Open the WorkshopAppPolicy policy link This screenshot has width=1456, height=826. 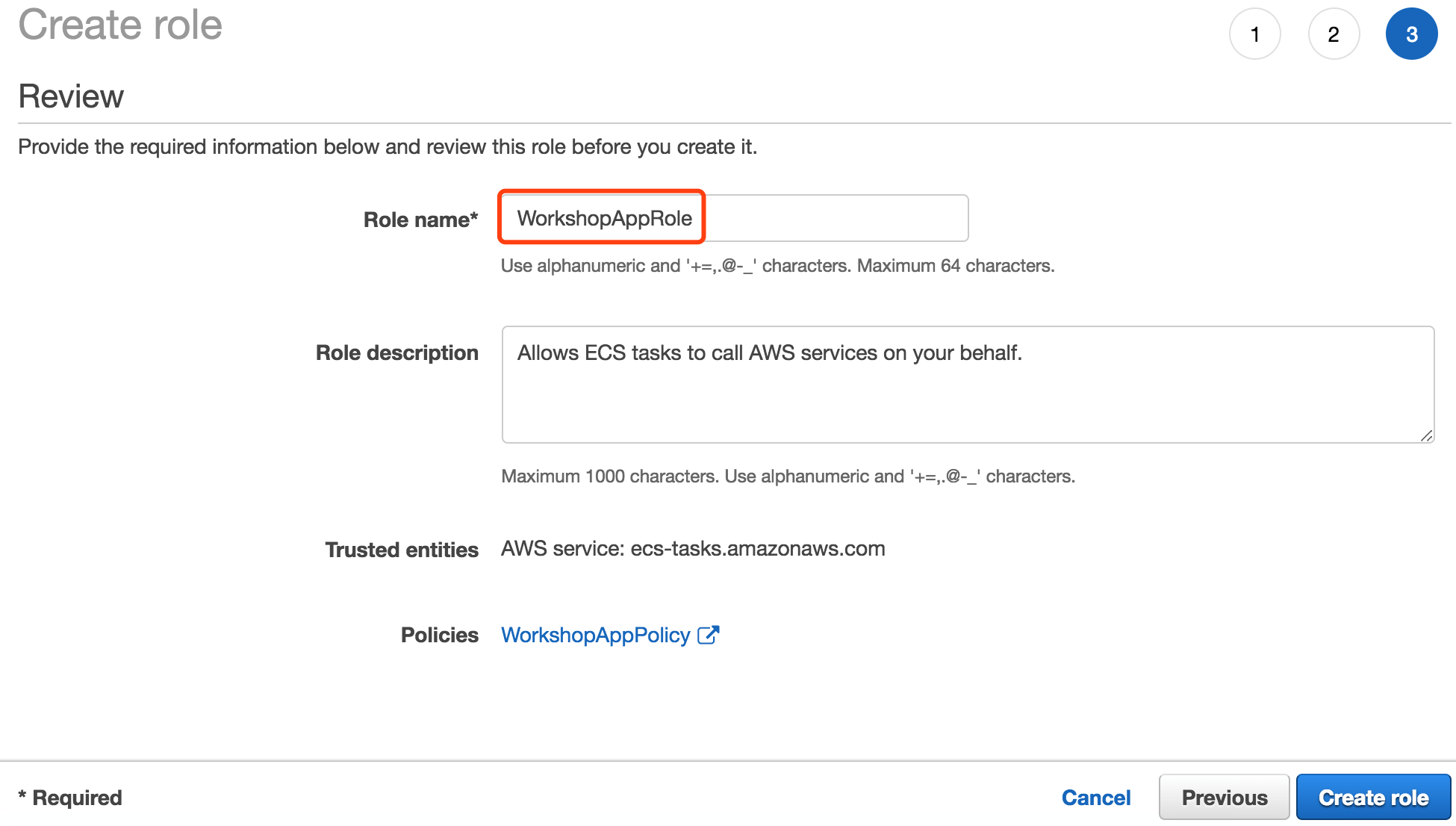[596, 635]
